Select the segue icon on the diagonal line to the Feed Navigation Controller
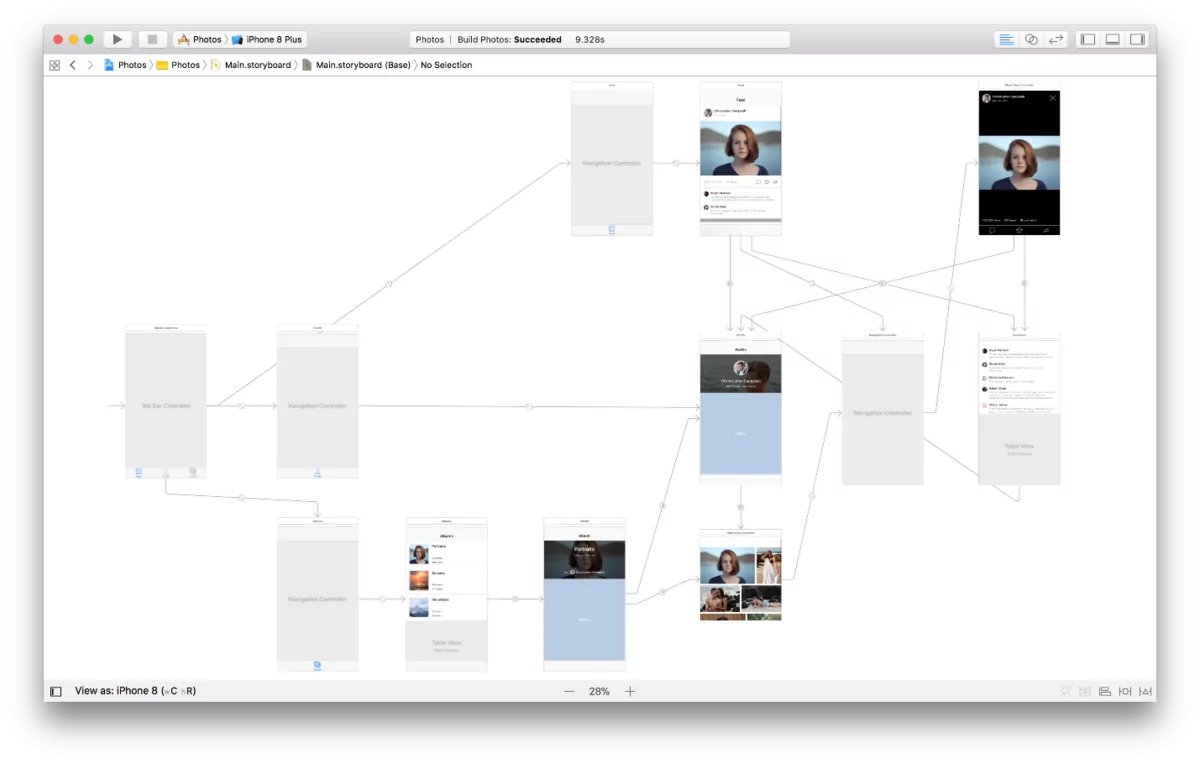Viewport: 1200px width, 764px height. [x=389, y=284]
